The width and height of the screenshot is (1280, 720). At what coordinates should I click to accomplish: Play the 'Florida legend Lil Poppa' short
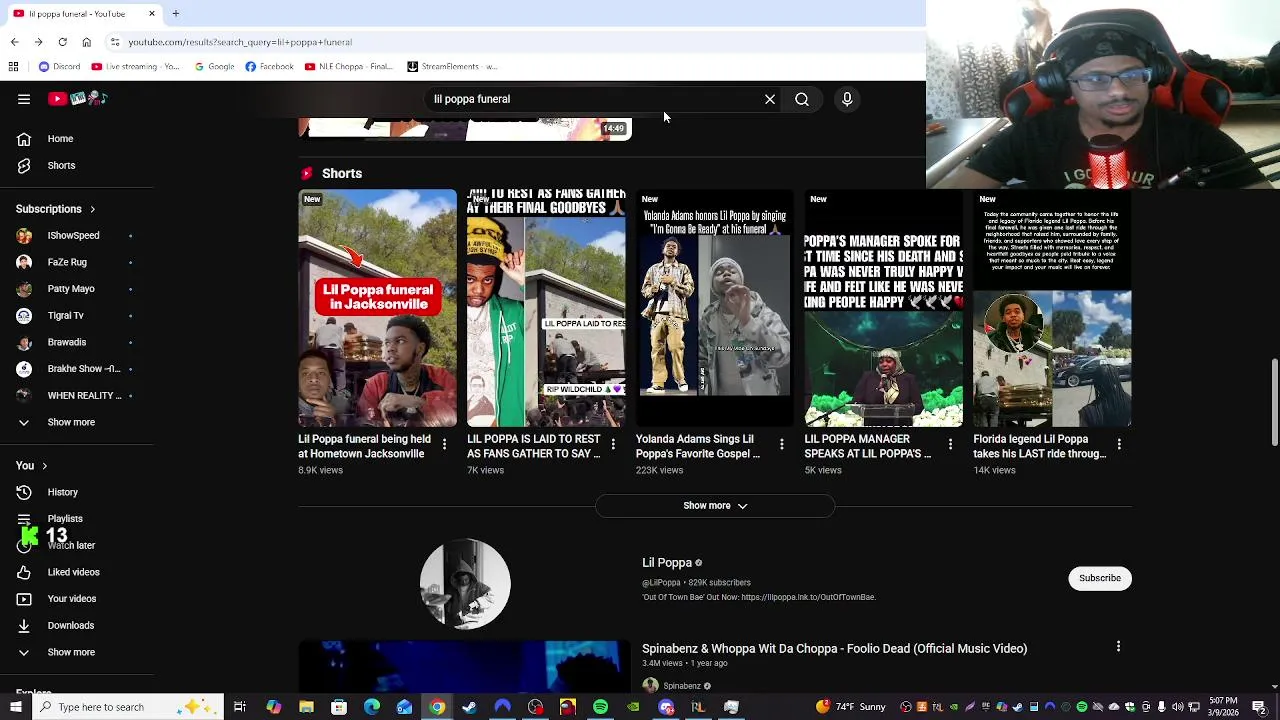click(1053, 308)
